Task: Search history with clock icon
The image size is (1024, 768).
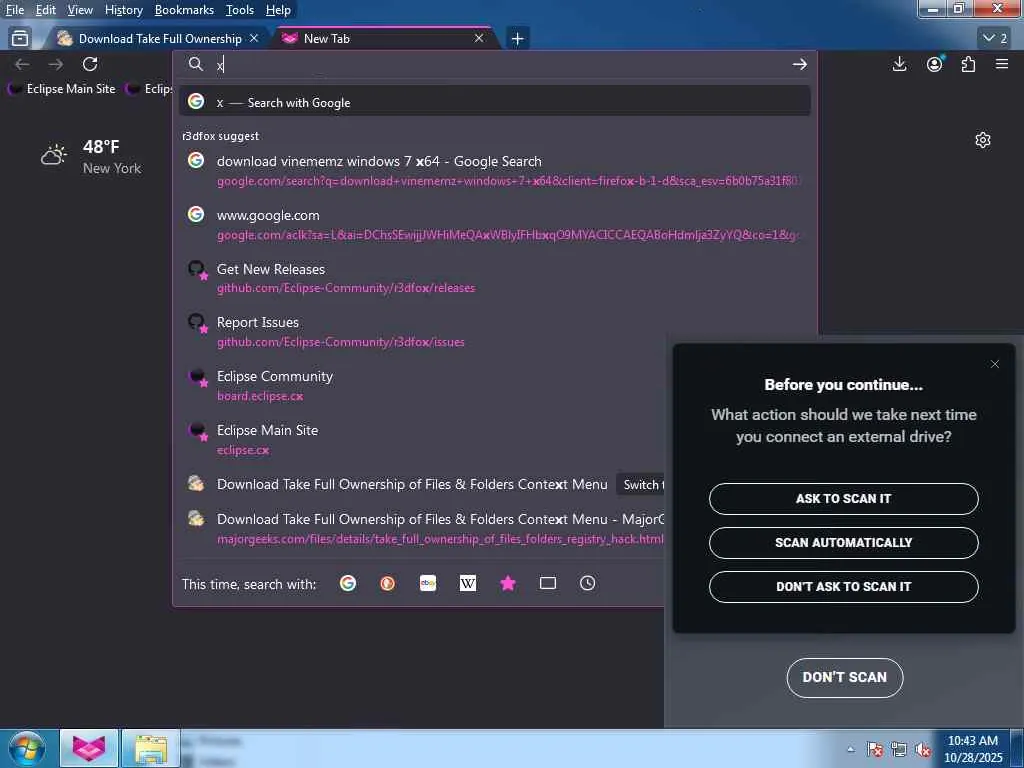Action: point(588,583)
